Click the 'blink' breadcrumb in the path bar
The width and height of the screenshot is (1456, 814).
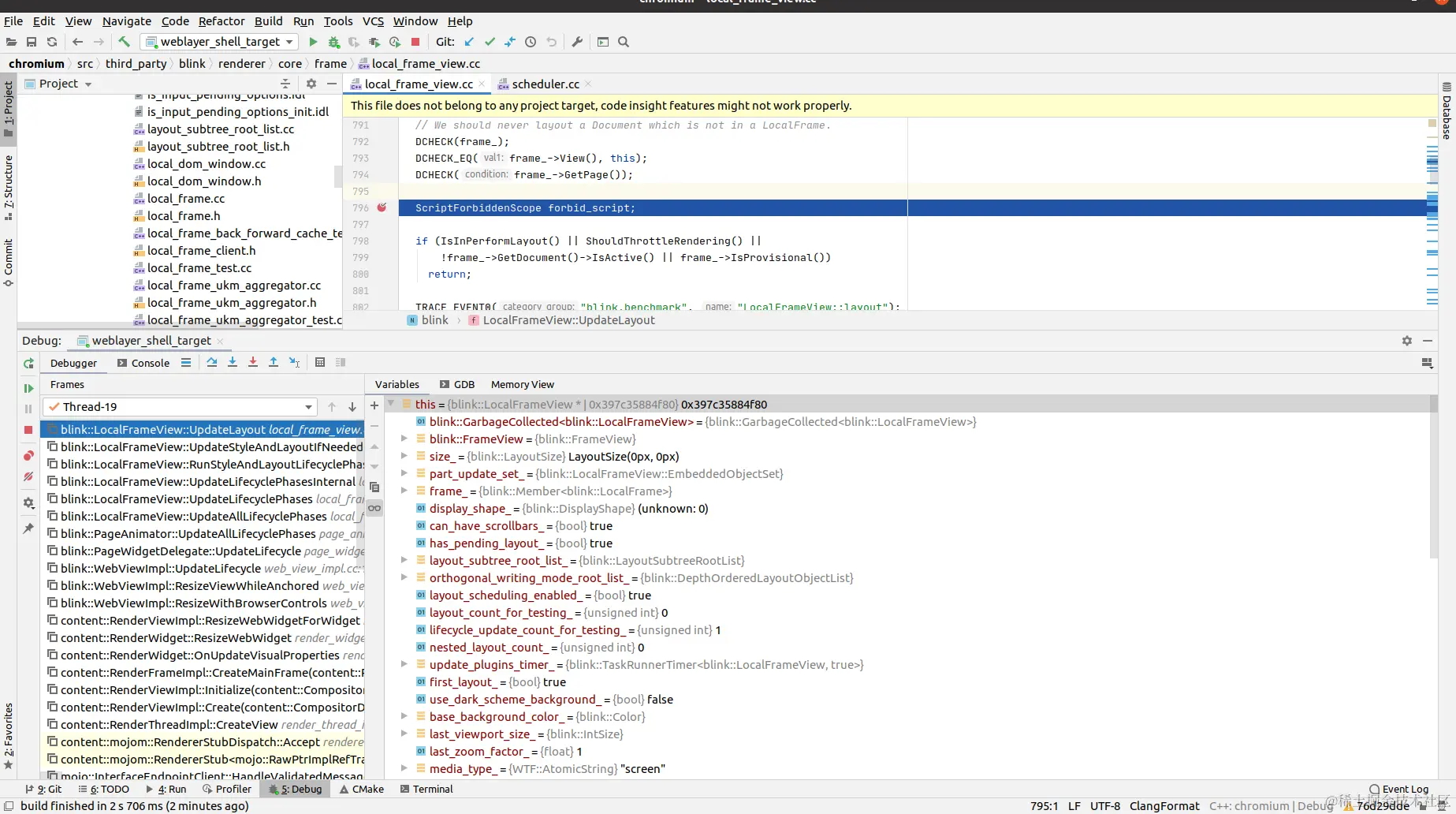pos(192,63)
